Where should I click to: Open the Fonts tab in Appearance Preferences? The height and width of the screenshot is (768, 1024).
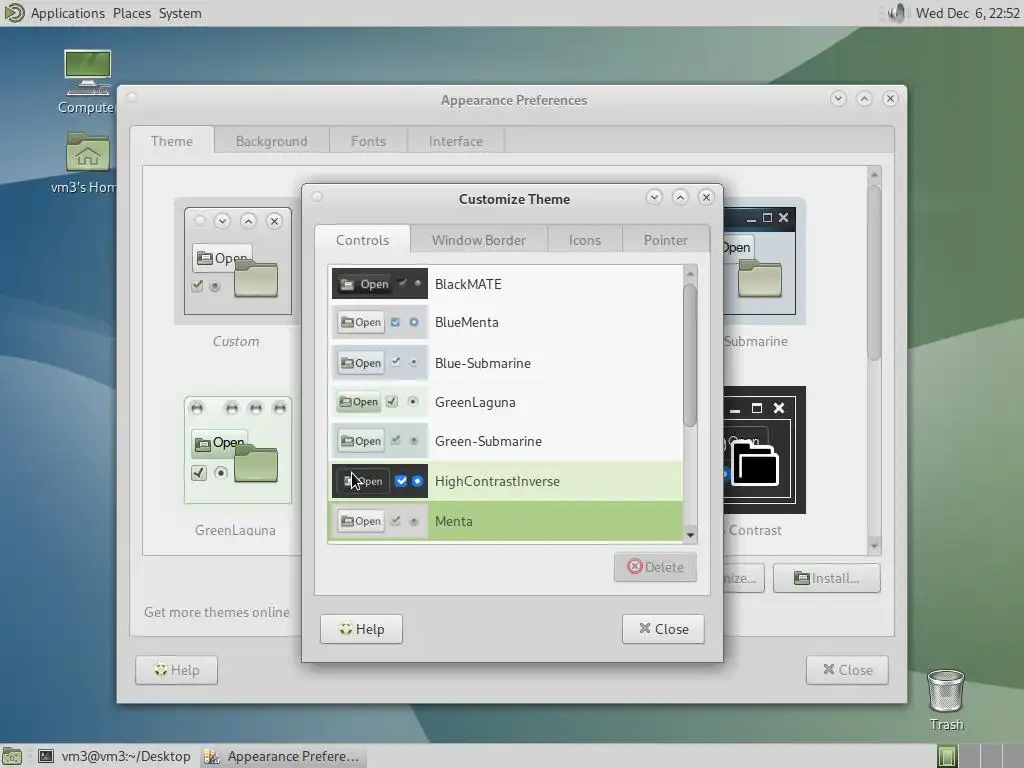368,141
